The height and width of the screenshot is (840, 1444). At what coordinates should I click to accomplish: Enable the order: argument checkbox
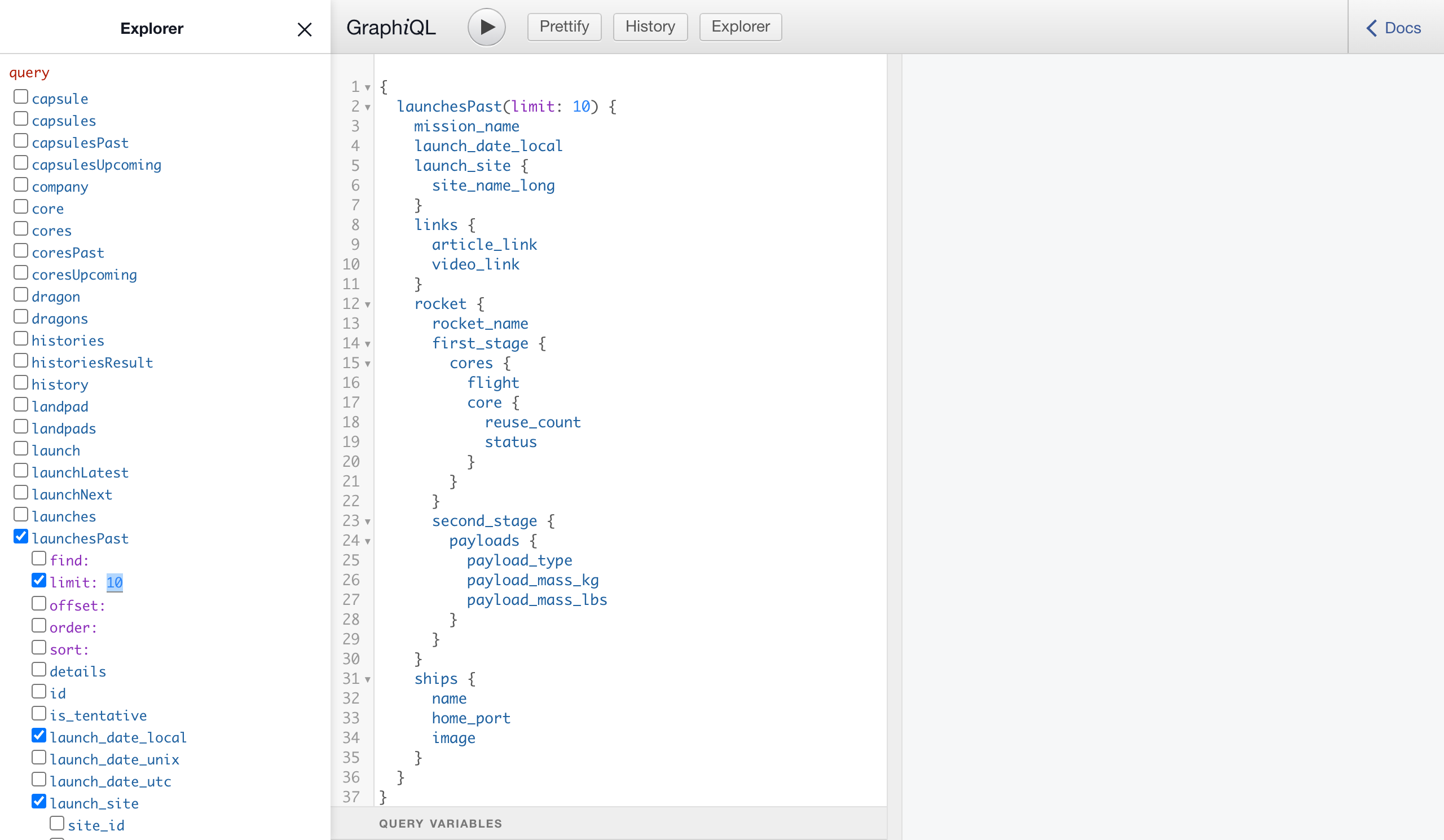[x=39, y=625]
